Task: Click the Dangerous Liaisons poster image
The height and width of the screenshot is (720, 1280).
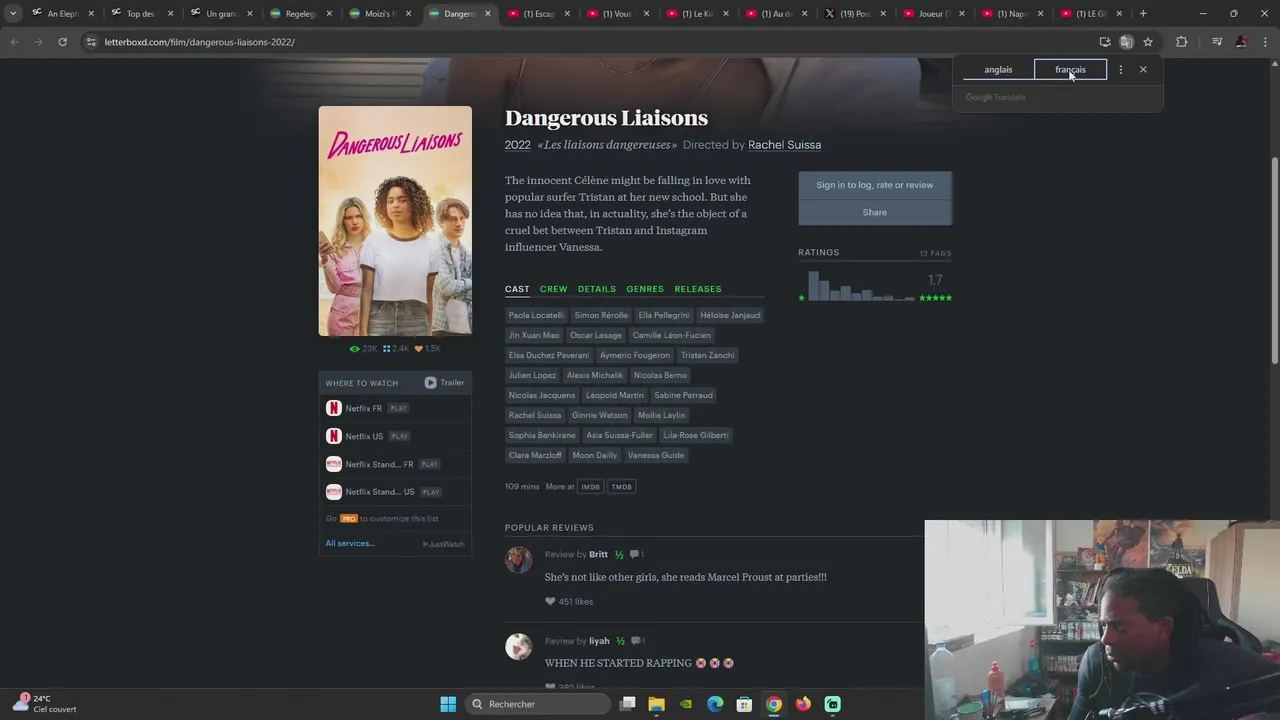Action: [395, 221]
